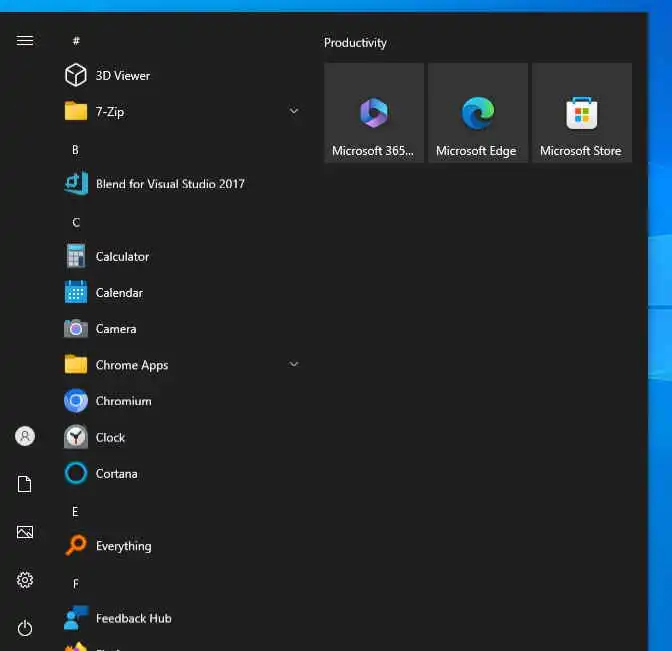672x651 pixels.
Task: Open Documents from the left rail
Action: point(25,484)
